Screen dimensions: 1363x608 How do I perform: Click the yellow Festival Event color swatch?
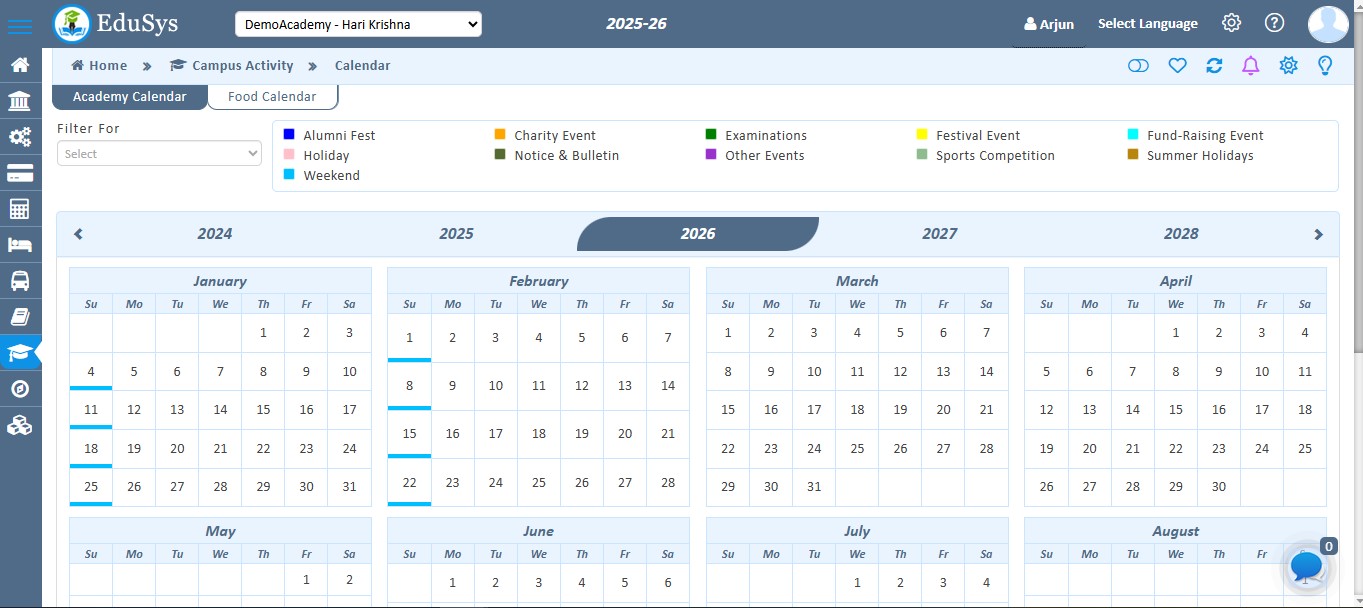[x=922, y=134]
